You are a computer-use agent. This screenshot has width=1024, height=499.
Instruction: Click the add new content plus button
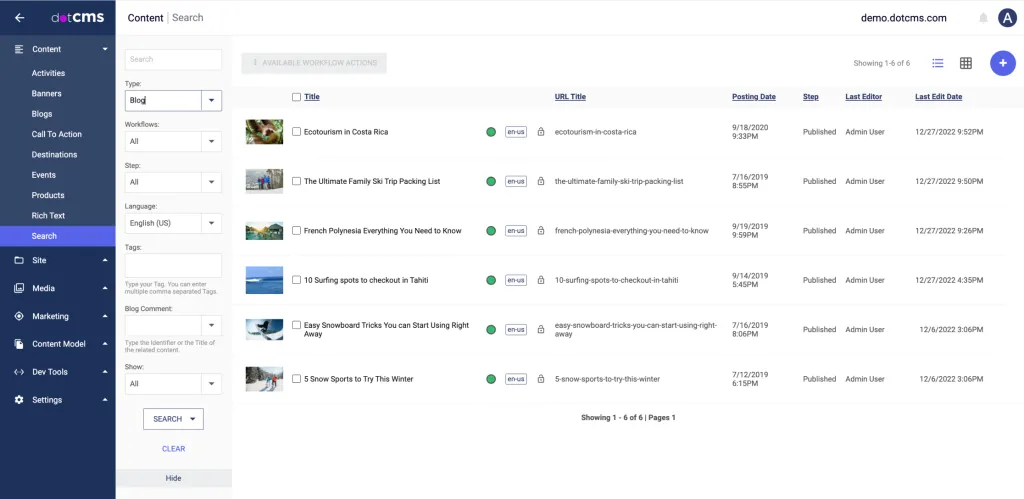[x=1002, y=63]
